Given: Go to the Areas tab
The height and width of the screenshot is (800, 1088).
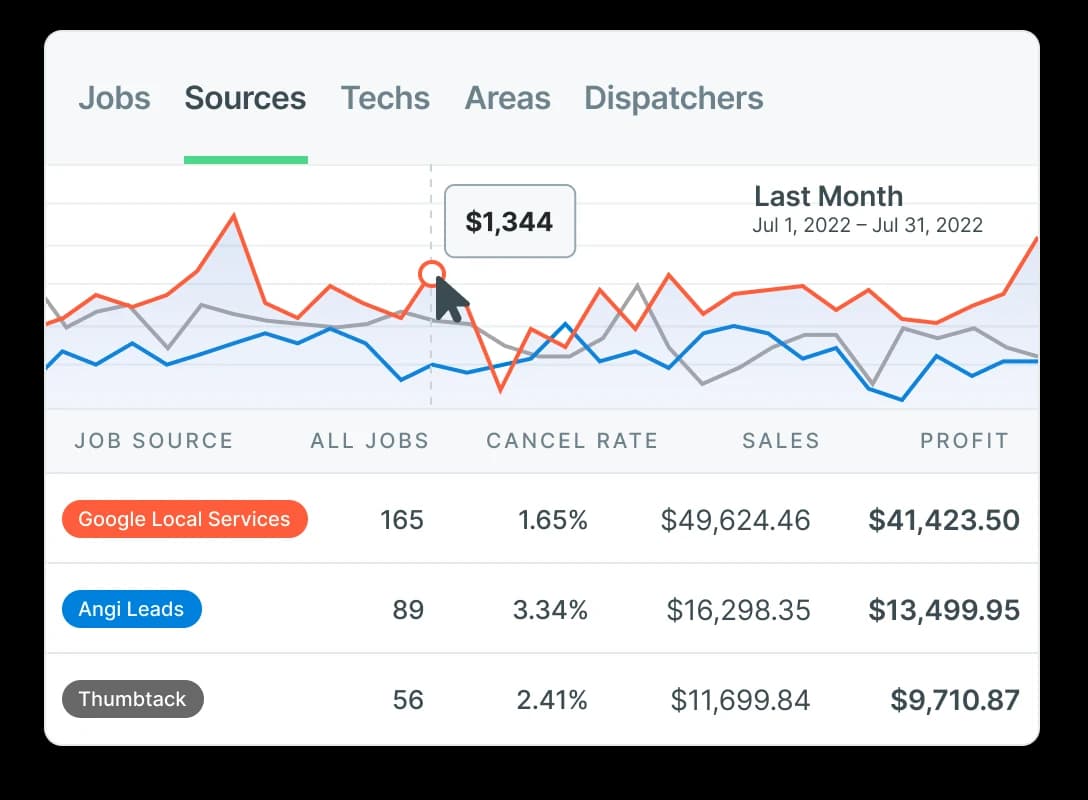Looking at the screenshot, I should pyautogui.click(x=507, y=98).
